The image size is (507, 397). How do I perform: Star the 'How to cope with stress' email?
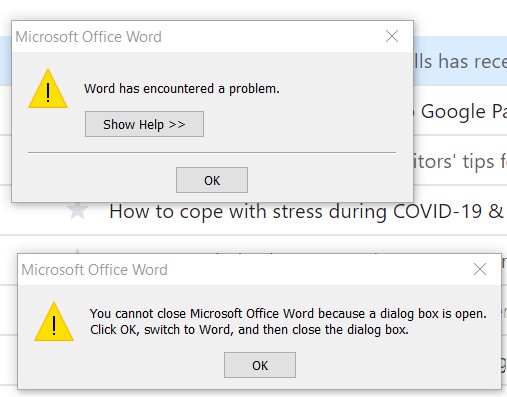pos(77,210)
